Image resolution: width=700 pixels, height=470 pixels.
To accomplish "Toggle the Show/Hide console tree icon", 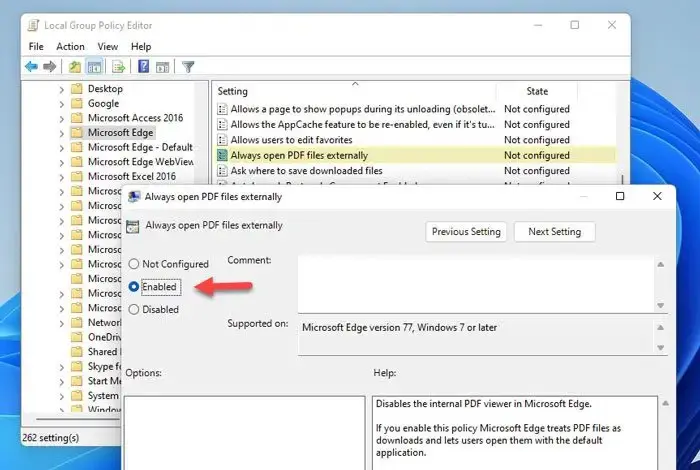I will pyautogui.click(x=94, y=67).
